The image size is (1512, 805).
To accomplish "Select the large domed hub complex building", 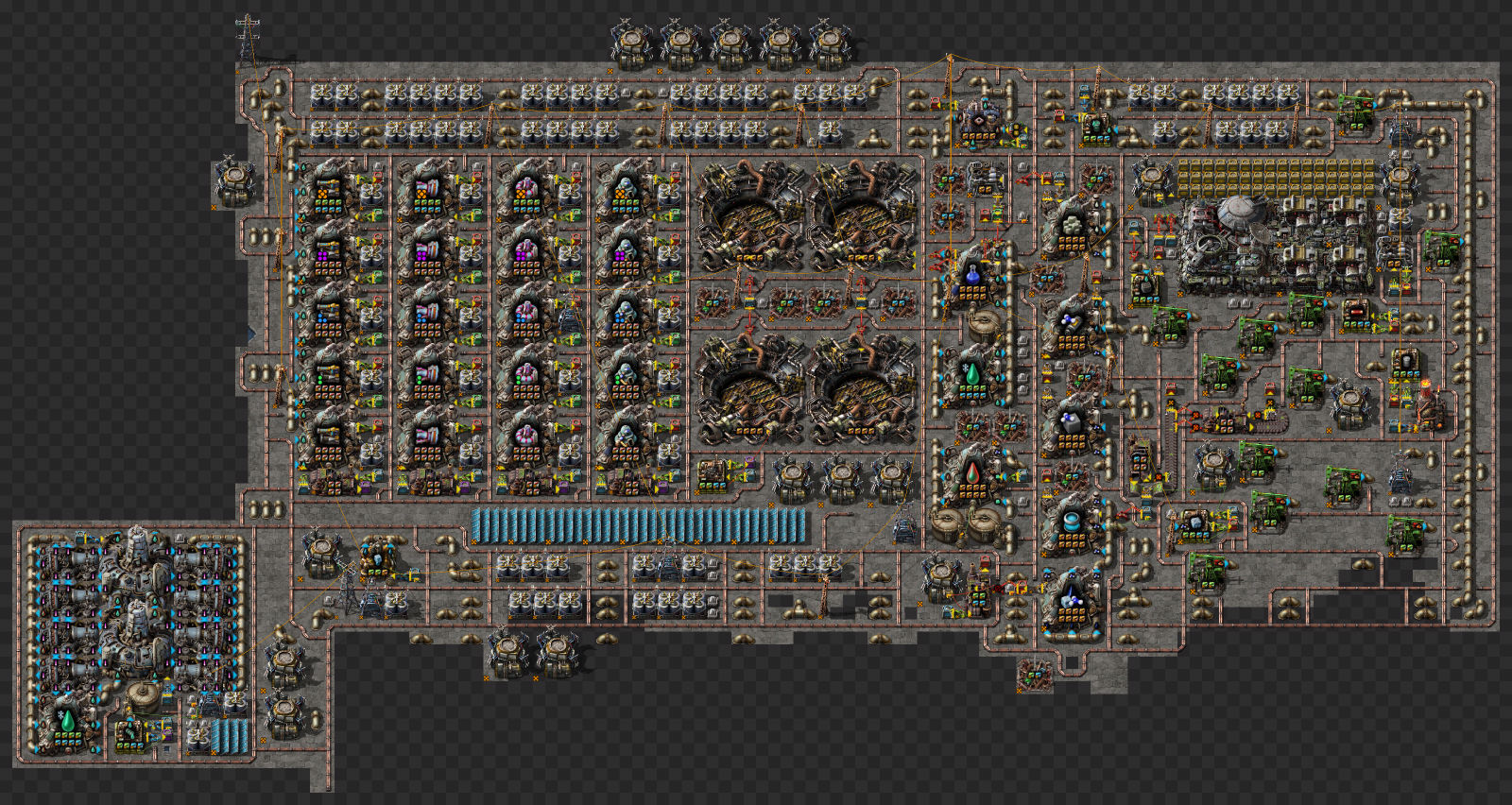I will click(1276, 244).
